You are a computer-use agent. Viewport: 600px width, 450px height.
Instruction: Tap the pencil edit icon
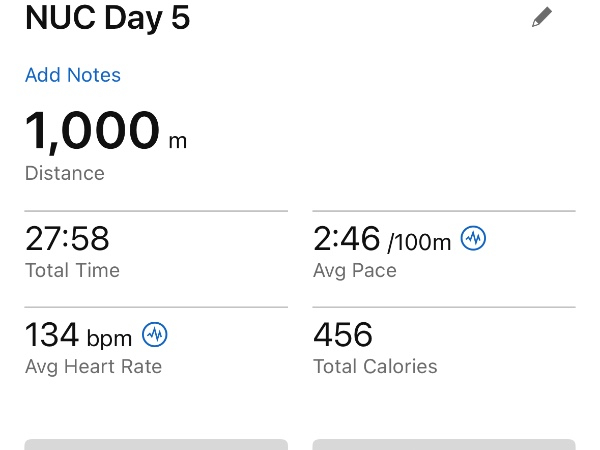pyautogui.click(x=542, y=17)
